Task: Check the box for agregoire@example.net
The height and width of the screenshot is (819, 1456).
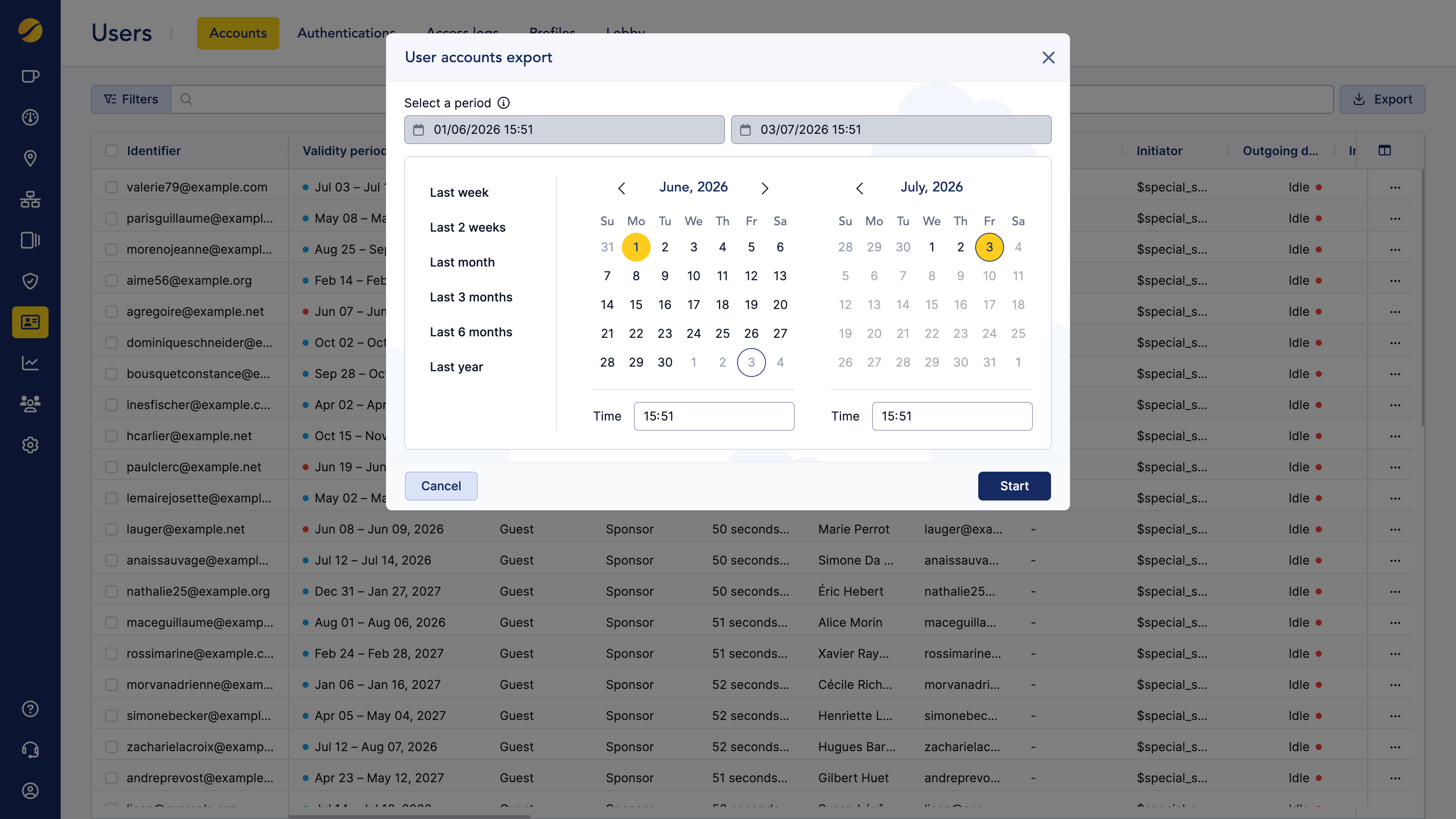Action: (x=111, y=311)
